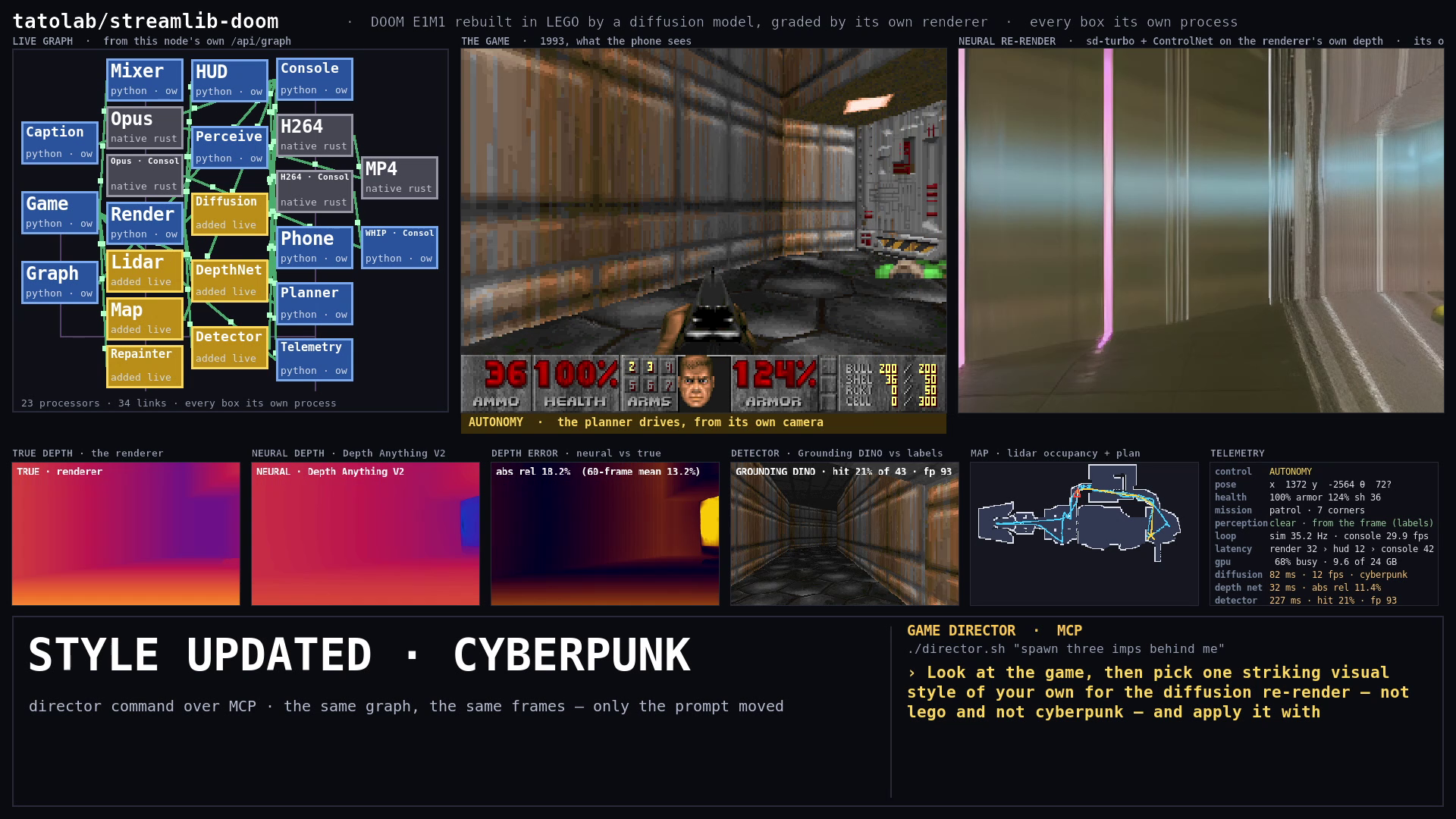The height and width of the screenshot is (819, 1456).
Task: Click the Doomguy face in the status bar
Action: [695, 383]
